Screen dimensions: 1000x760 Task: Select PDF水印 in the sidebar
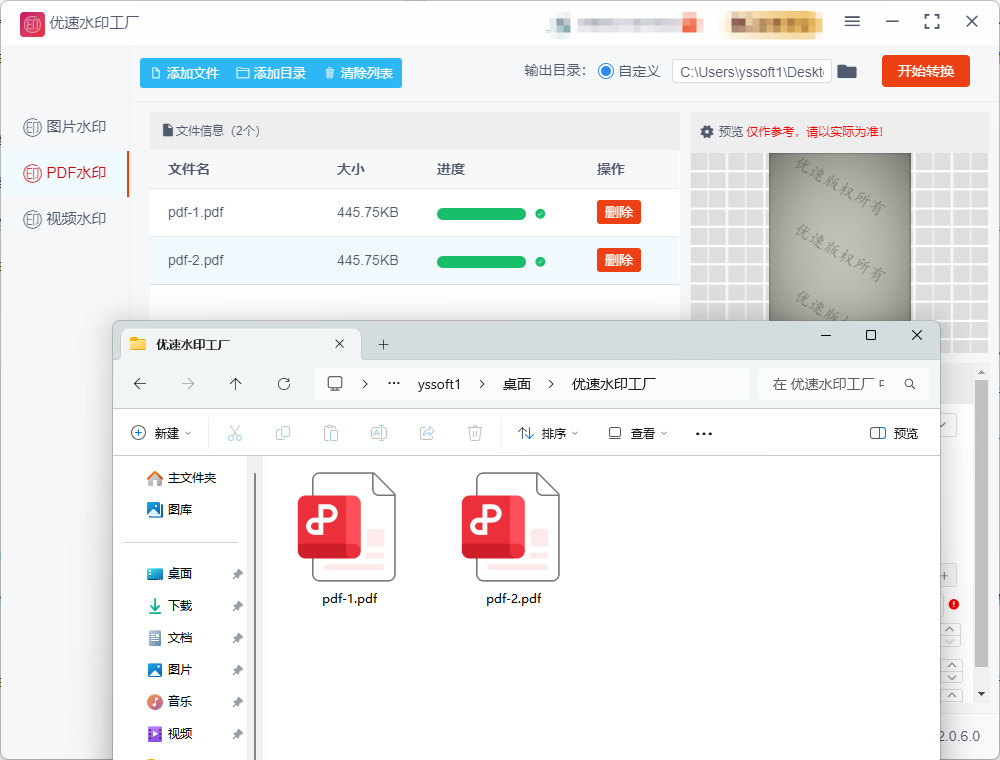pyautogui.click(x=65, y=173)
